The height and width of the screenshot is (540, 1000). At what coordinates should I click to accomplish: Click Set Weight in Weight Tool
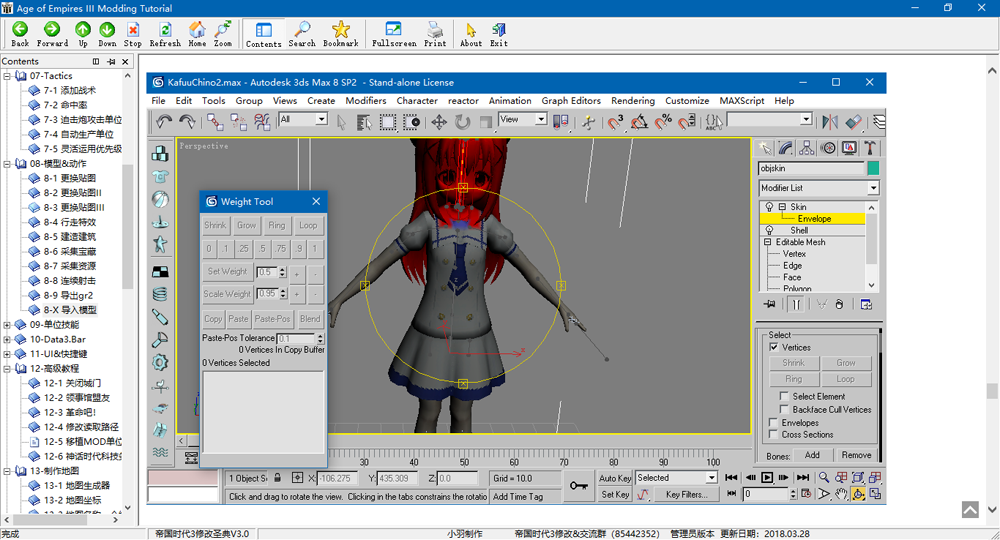(x=227, y=272)
